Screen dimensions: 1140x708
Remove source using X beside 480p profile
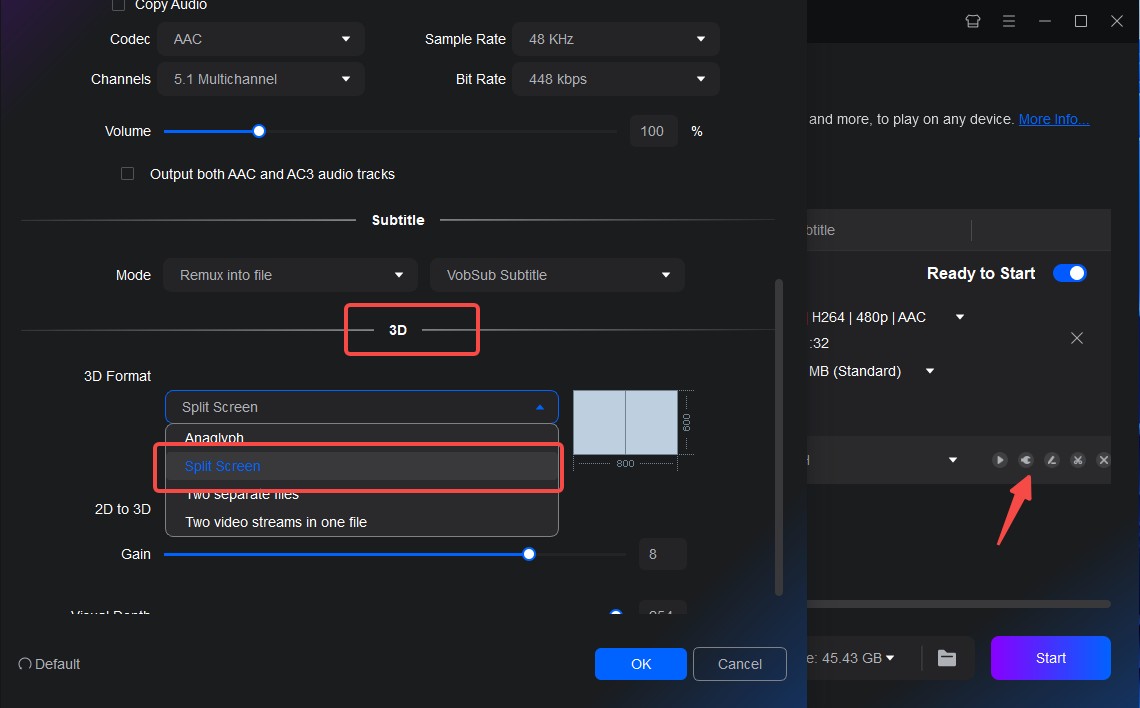(1077, 338)
